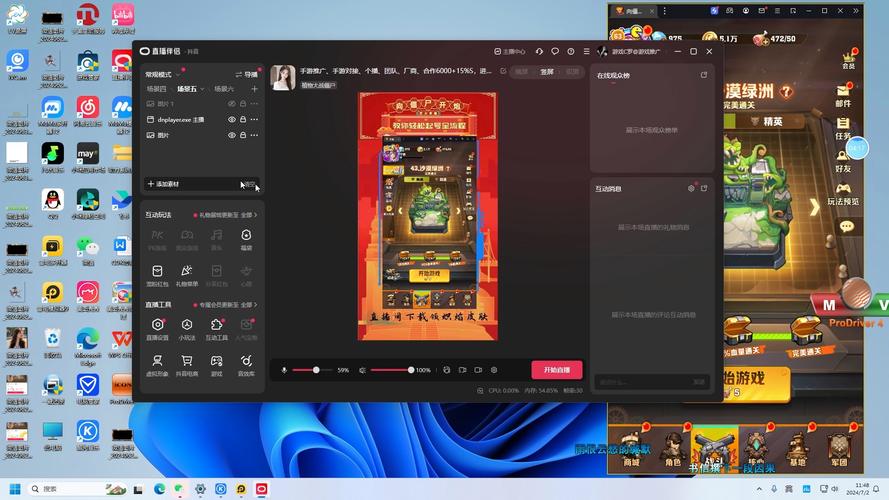
Task: Expand 全部 in the 互动玩法 section
Action: pos(248,215)
